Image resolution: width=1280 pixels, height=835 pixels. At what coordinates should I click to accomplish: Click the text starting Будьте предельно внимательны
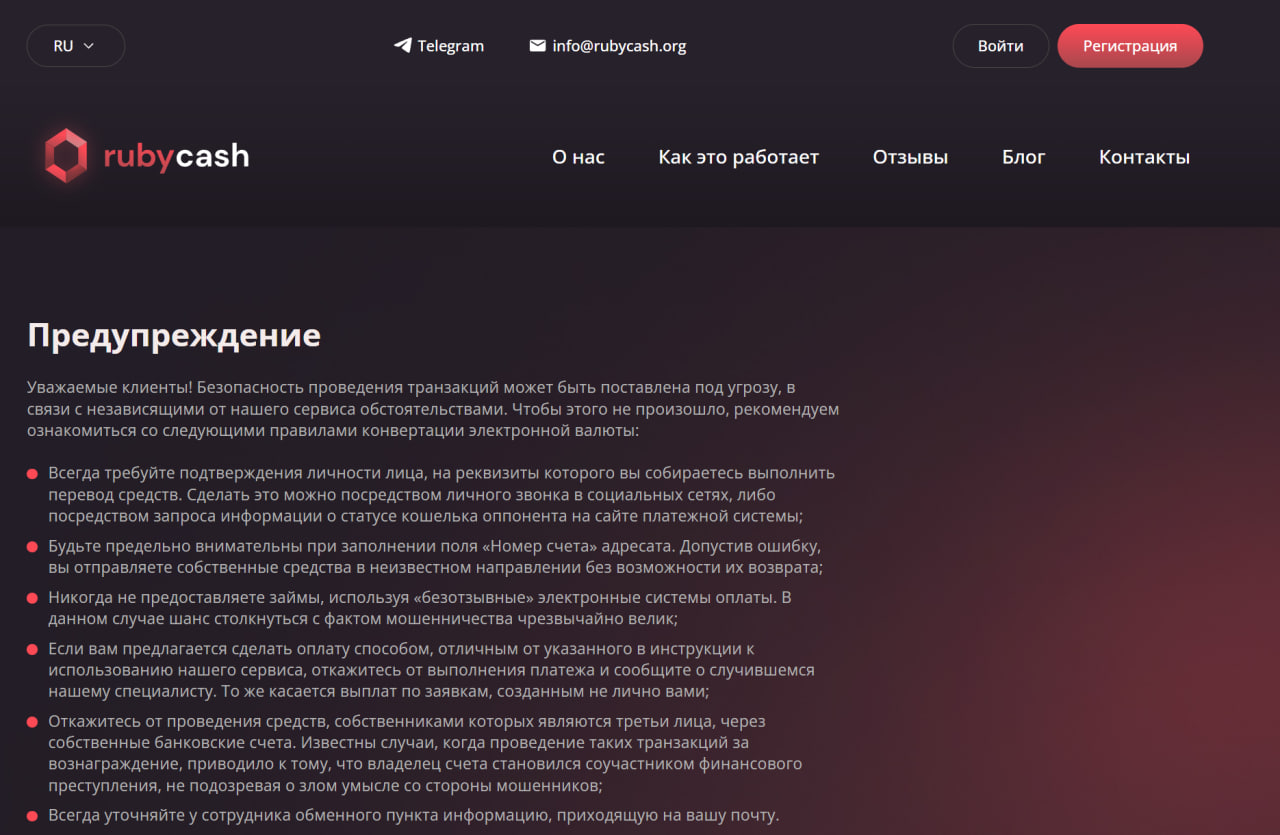pos(435,557)
